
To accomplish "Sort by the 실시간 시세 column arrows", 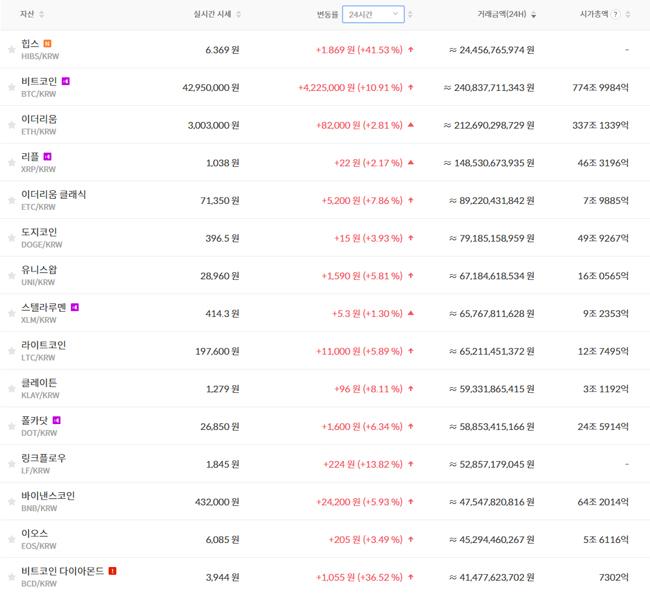I will [238, 15].
